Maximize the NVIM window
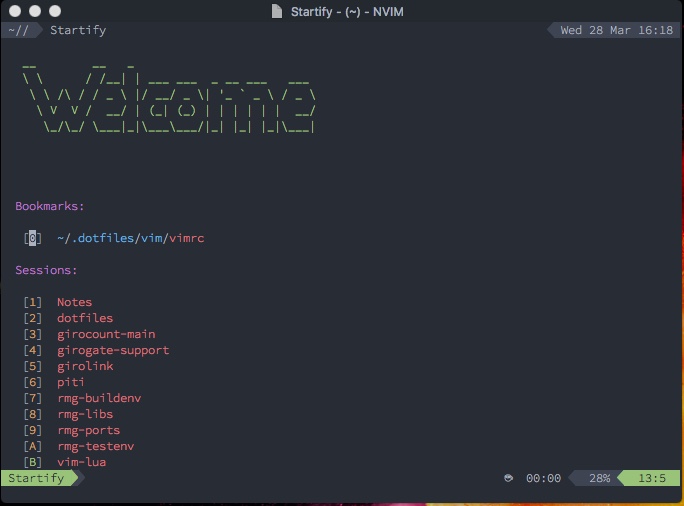The width and height of the screenshot is (684, 506). click(x=55, y=11)
